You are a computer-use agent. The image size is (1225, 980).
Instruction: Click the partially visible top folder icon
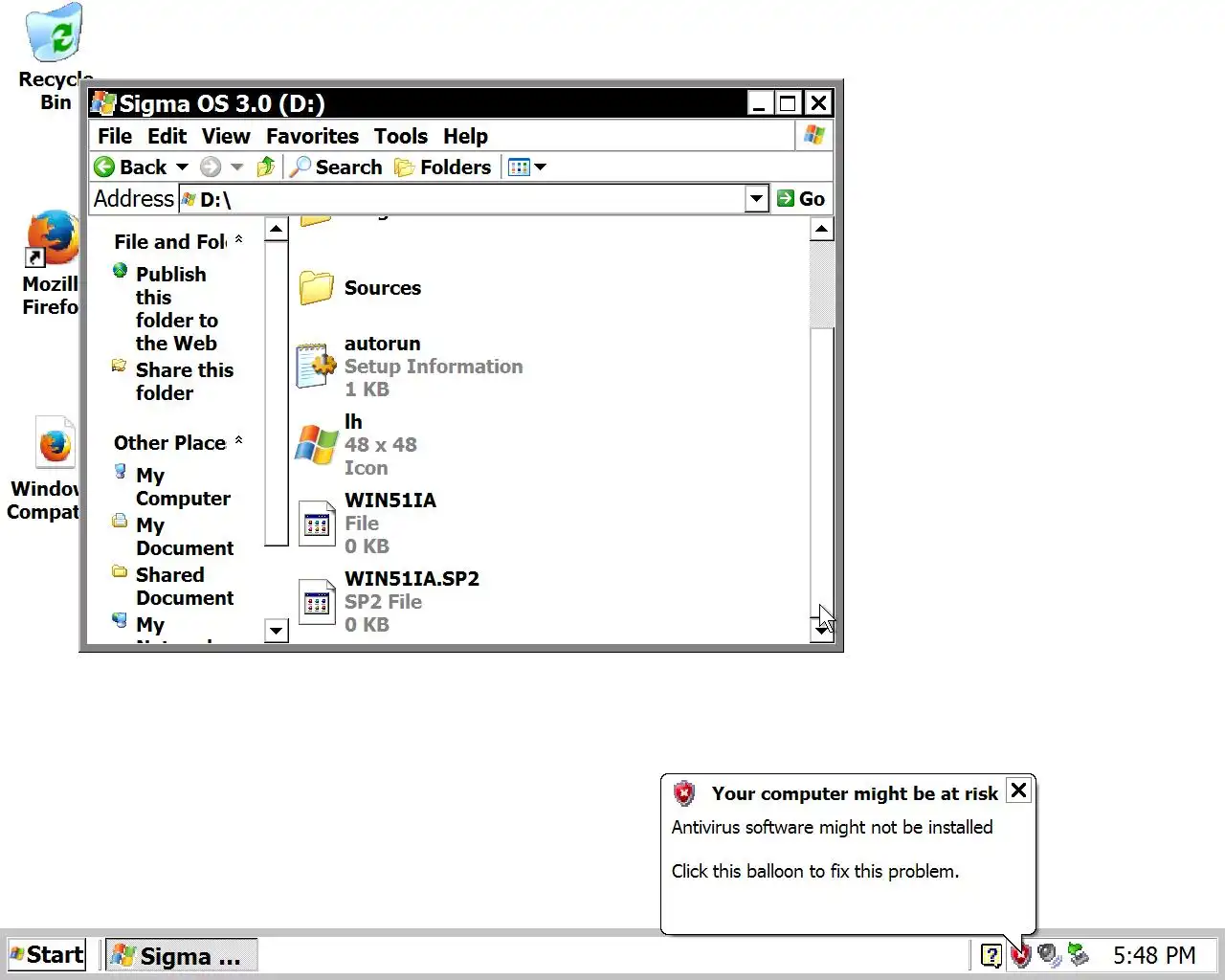pyautogui.click(x=316, y=221)
